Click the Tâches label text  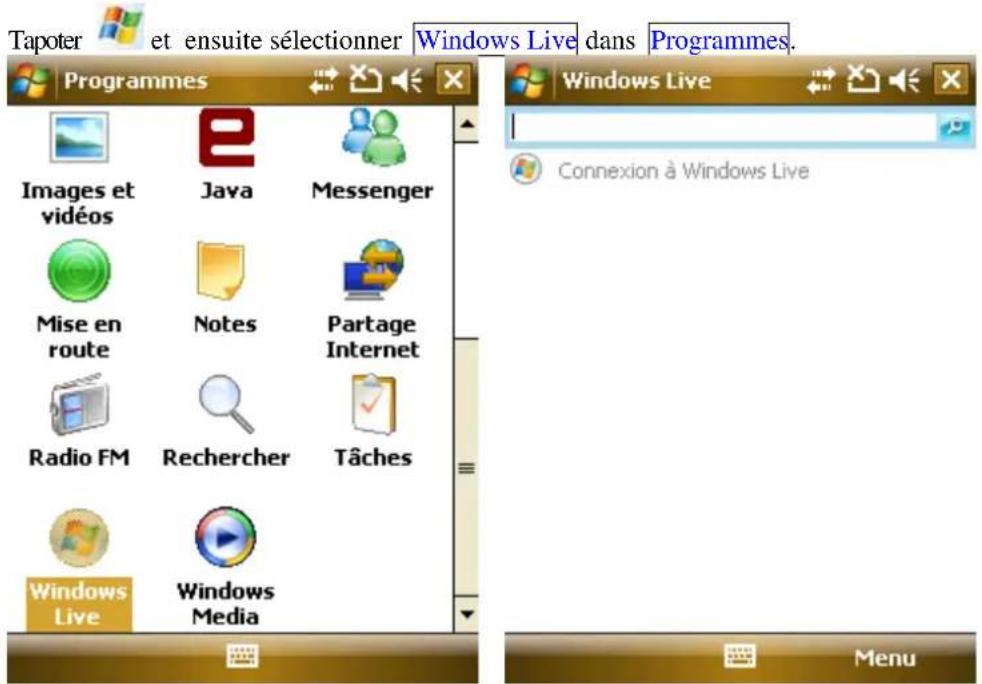coord(373,457)
